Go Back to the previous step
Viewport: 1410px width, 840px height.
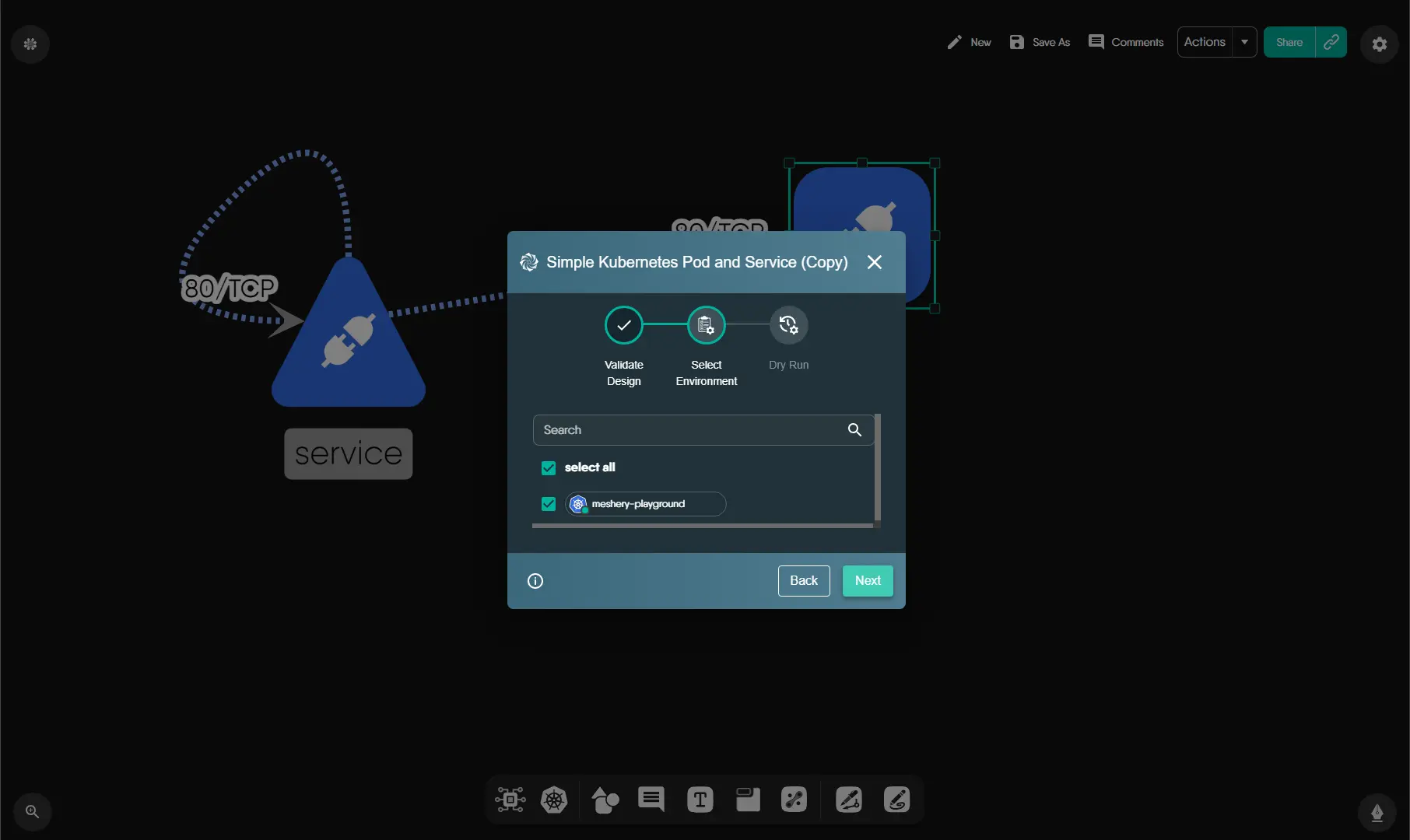click(803, 581)
